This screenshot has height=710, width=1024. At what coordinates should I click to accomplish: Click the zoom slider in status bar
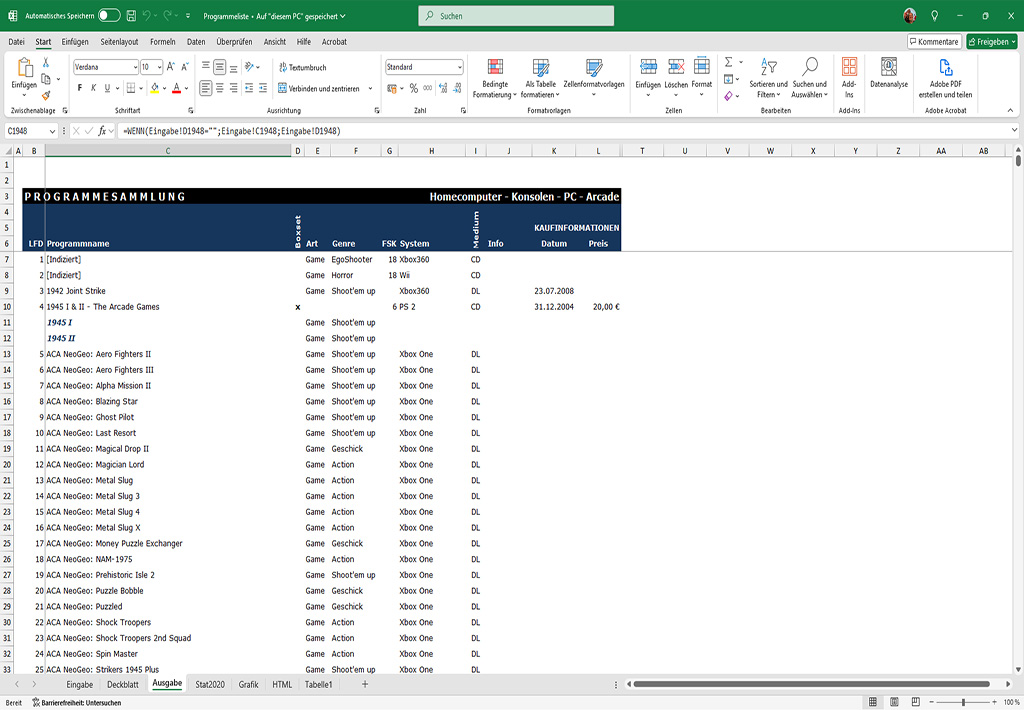pyautogui.click(x=964, y=703)
